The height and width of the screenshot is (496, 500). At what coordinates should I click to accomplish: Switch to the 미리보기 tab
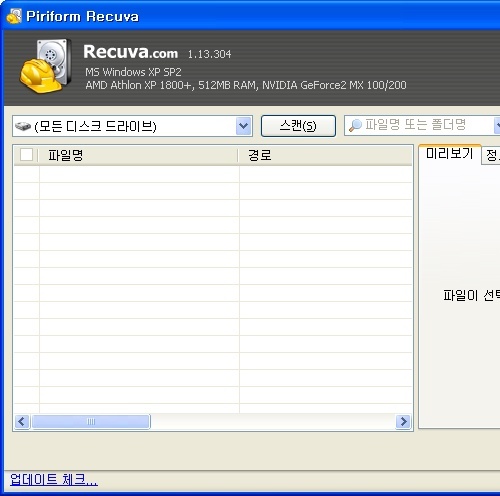[x=449, y=154]
